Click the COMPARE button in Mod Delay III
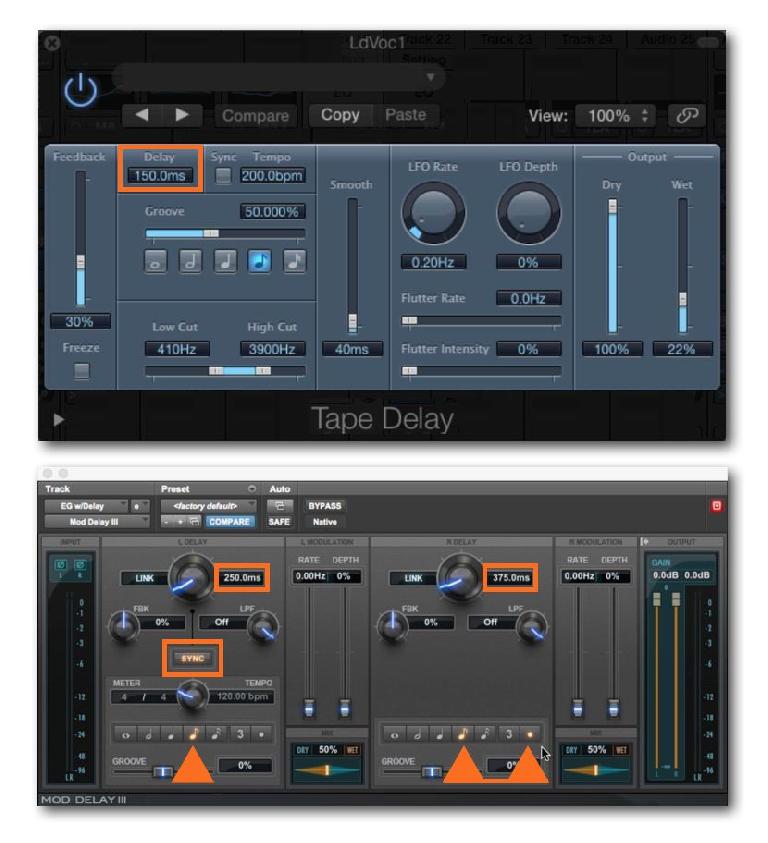The image size is (768, 843). (x=229, y=521)
